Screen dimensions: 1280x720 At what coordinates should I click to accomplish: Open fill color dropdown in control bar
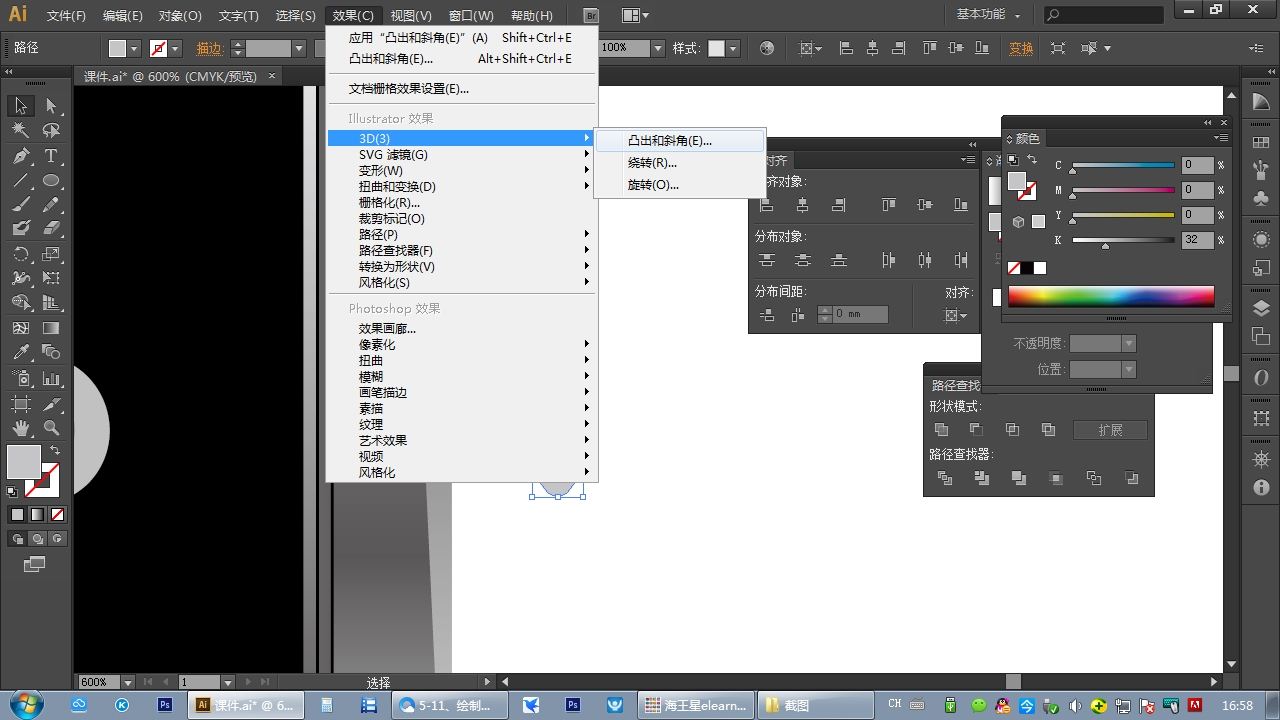(135, 48)
